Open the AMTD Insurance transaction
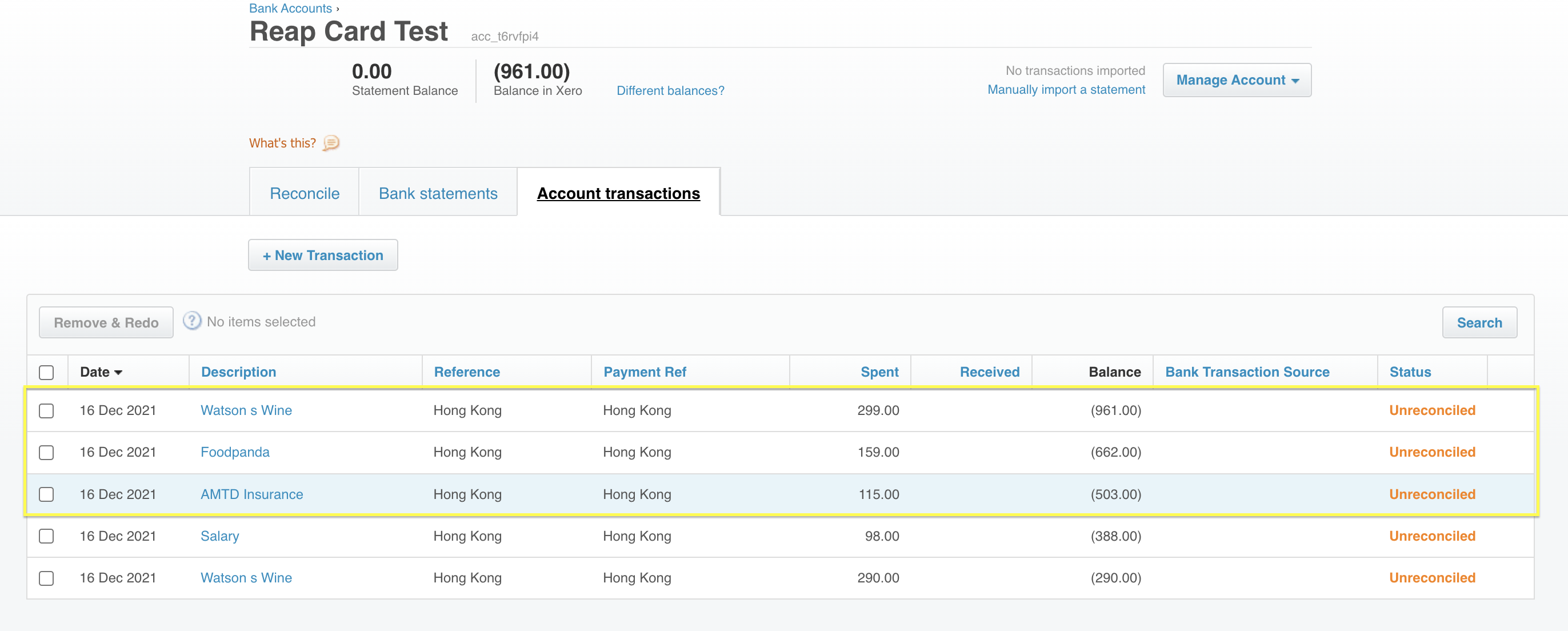Screen dimensions: 1568x631 coord(251,494)
